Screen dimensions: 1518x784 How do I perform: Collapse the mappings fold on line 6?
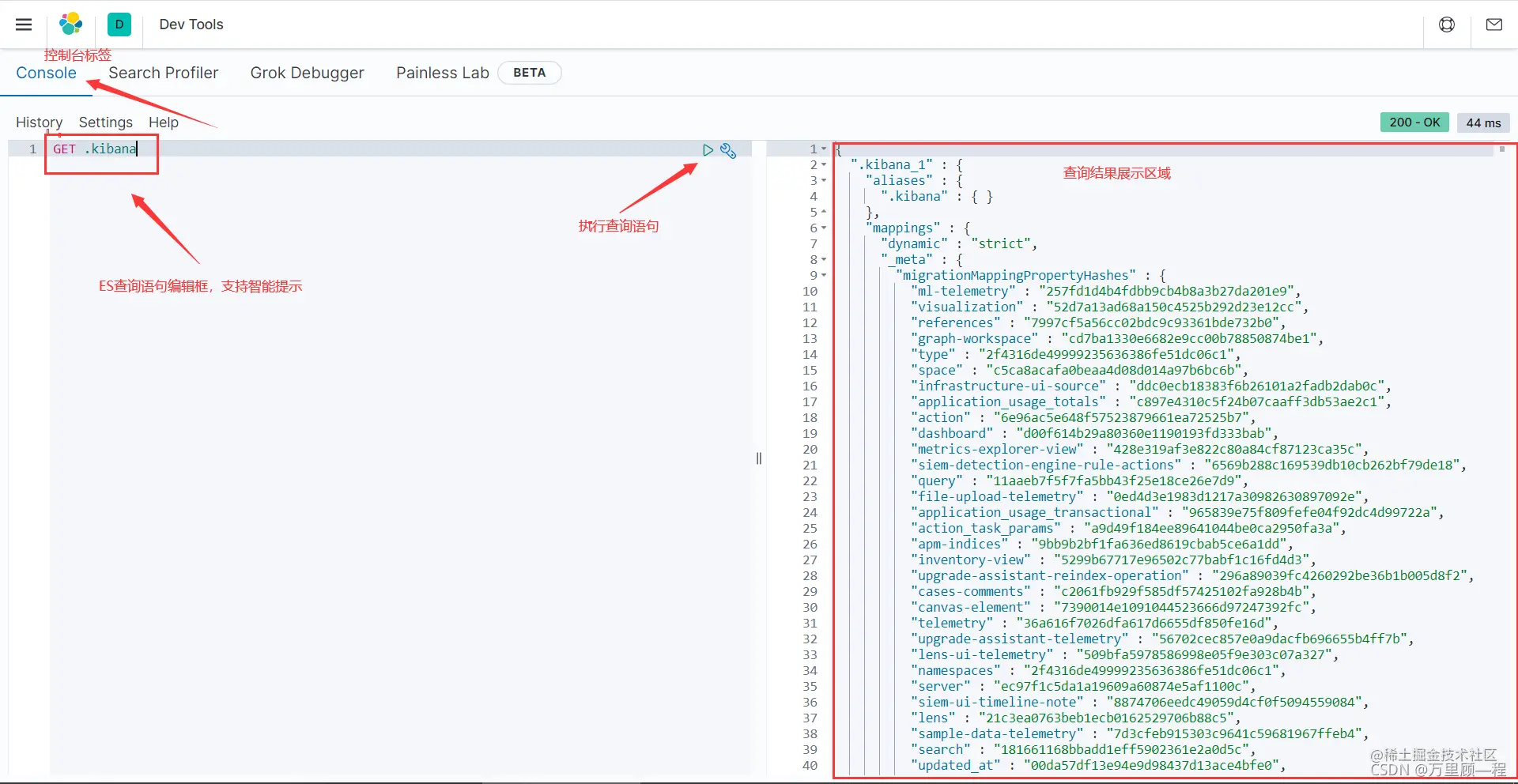[824, 228]
